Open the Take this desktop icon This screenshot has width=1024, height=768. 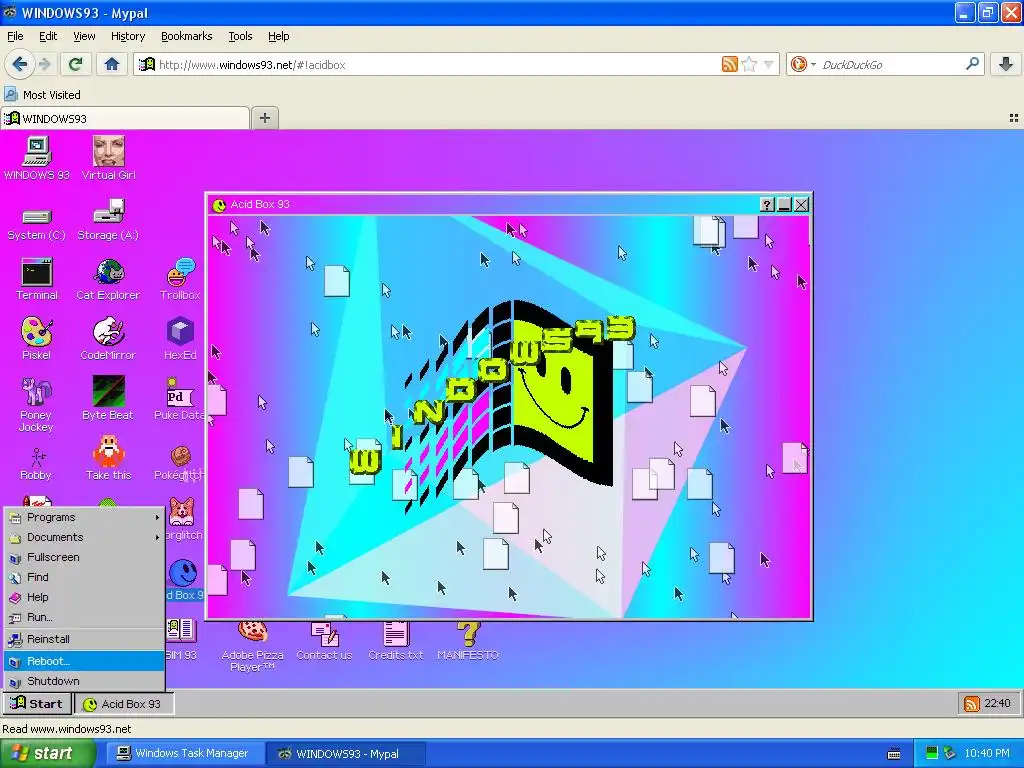(108, 459)
